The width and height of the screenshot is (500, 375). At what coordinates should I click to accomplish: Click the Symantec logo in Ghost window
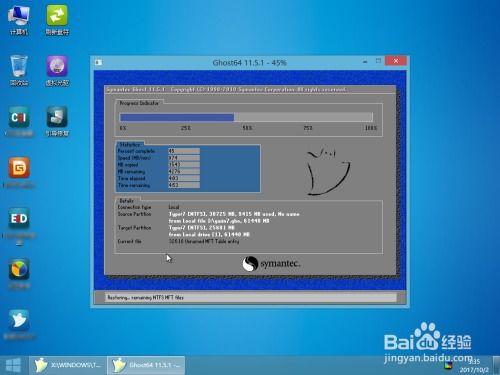[x=272, y=264]
